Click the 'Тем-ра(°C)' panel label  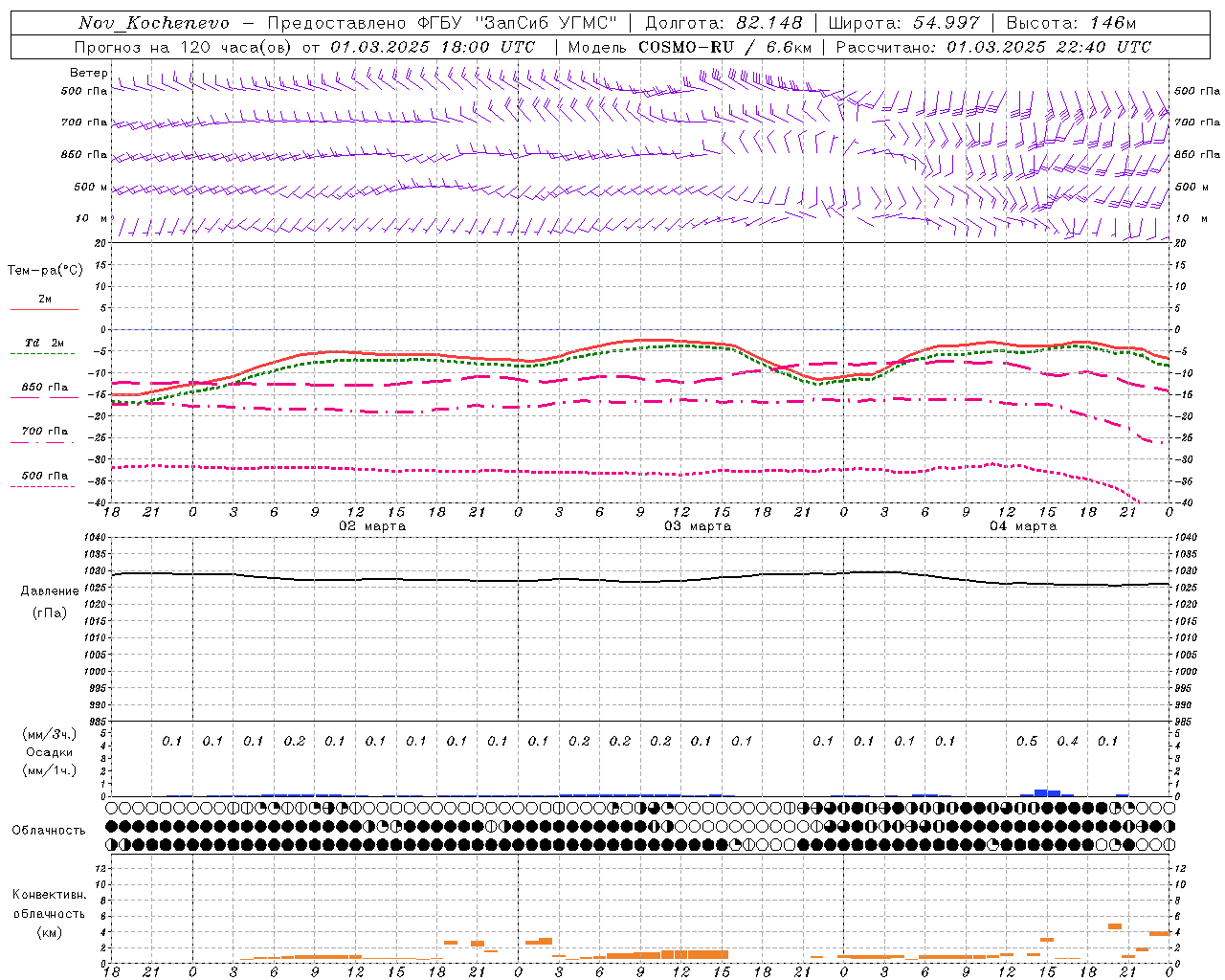click(x=45, y=271)
